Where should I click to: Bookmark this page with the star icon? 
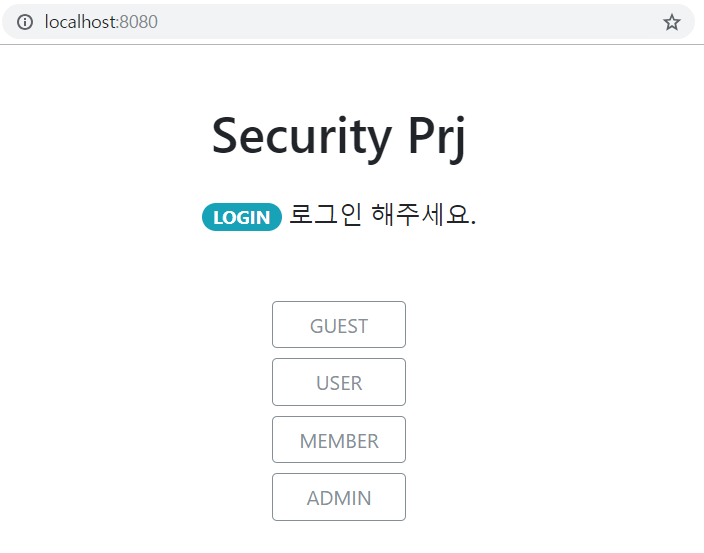tap(671, 22)
